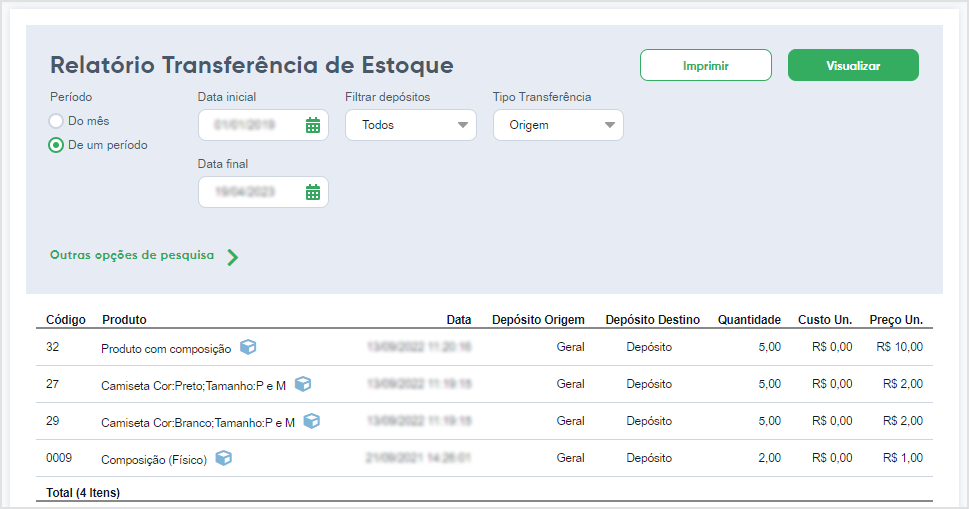Click cube icon next to Produto com composição
The width and height of the screenshot is (969, 509).
[x=248, y=347]
